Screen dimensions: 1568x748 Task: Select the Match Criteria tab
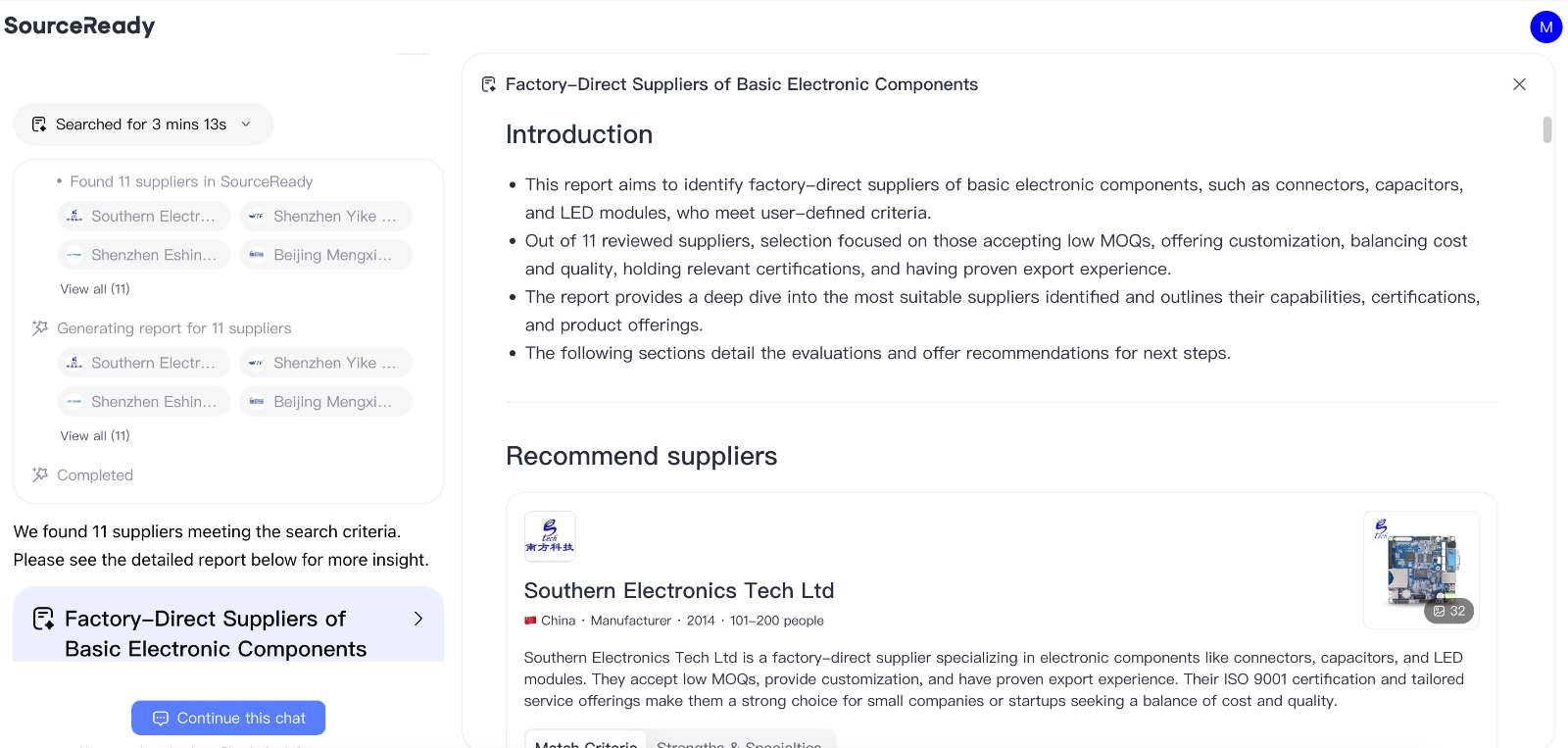pos(586,742)
